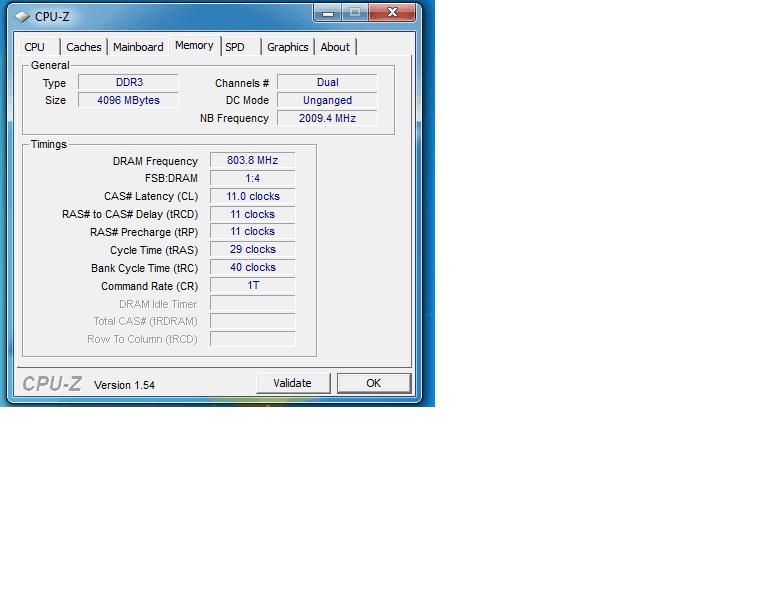Select the DC Mode value Unganged
The width and height of the screenshot is (768, 614).
click(x=327, y=100)
